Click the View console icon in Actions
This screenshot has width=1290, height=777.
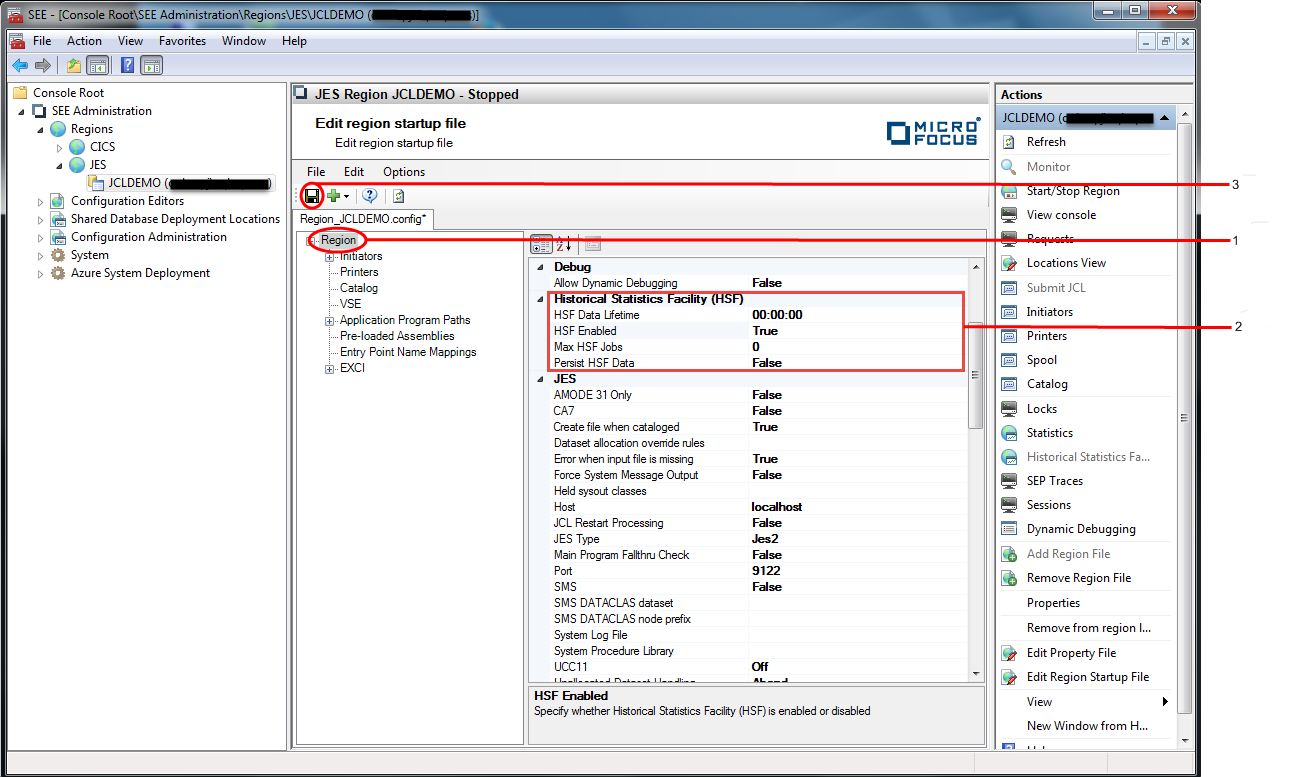tap(1010, 215)
